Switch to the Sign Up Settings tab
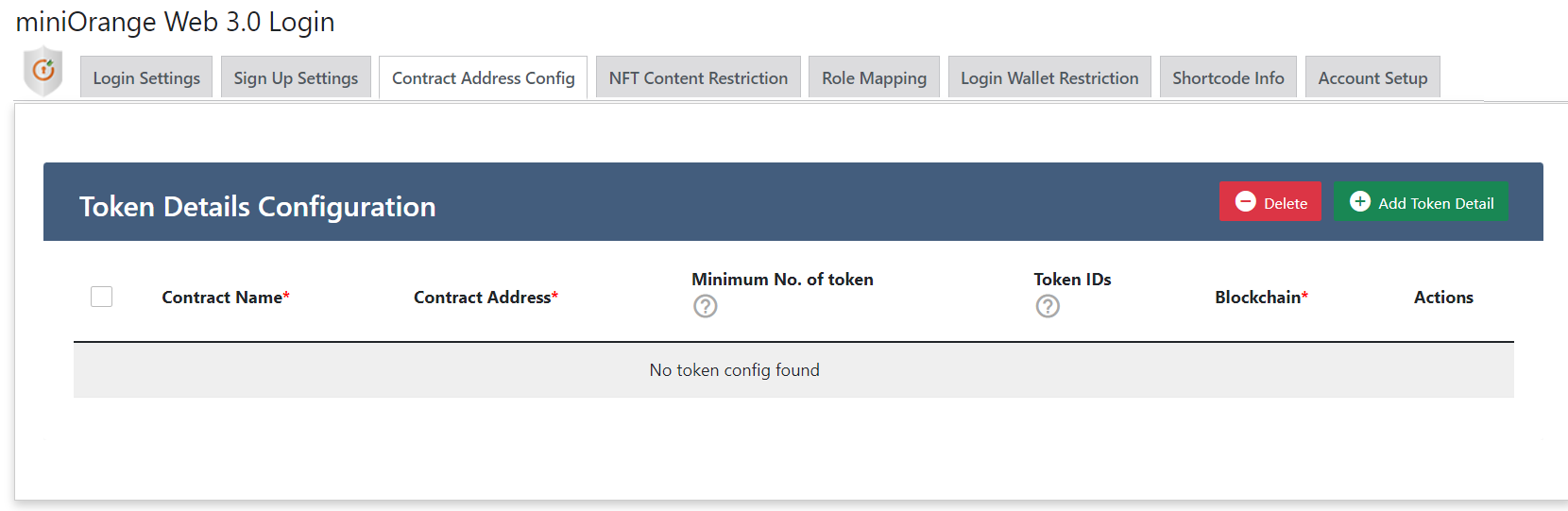Image resolution: width=1568 pixels, height=511 pixels. [x=296, y=77]
